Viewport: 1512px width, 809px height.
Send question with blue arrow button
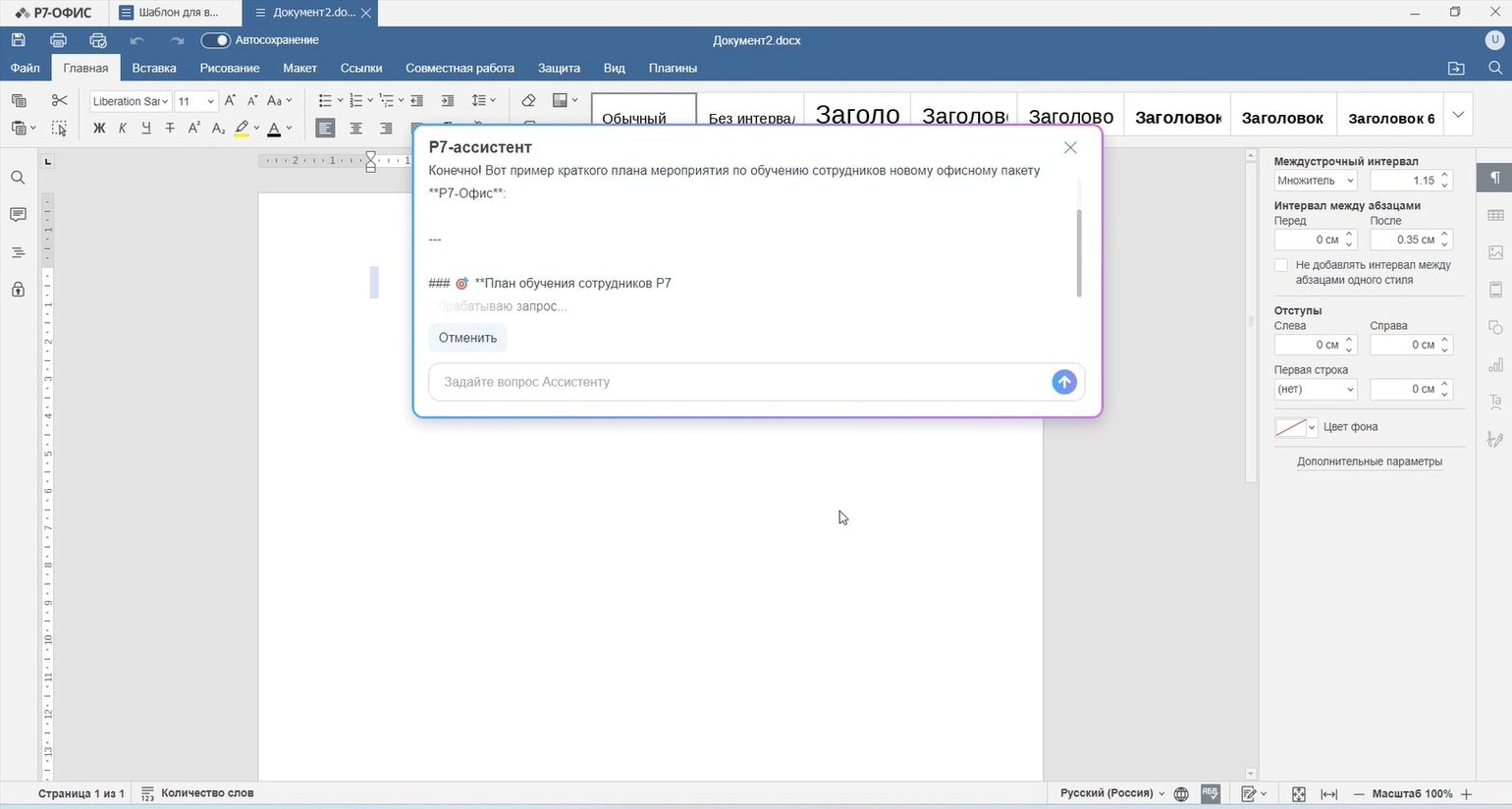pyautogui.click(x=1063, y=382)
